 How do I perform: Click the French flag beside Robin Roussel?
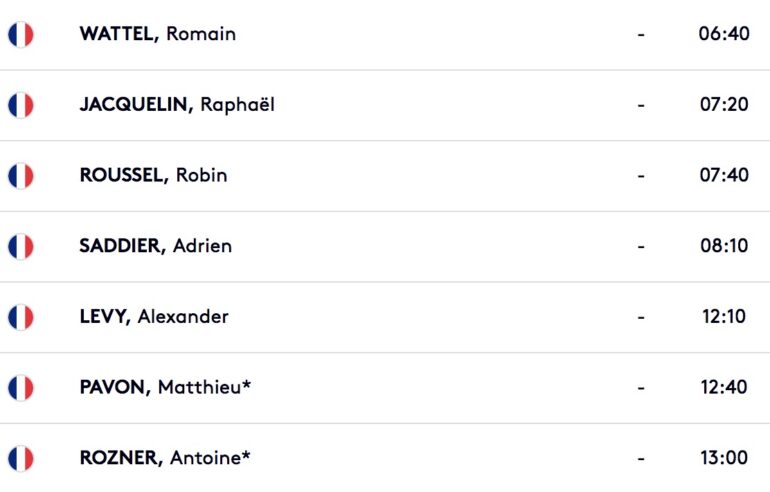(x=20, y=176)
